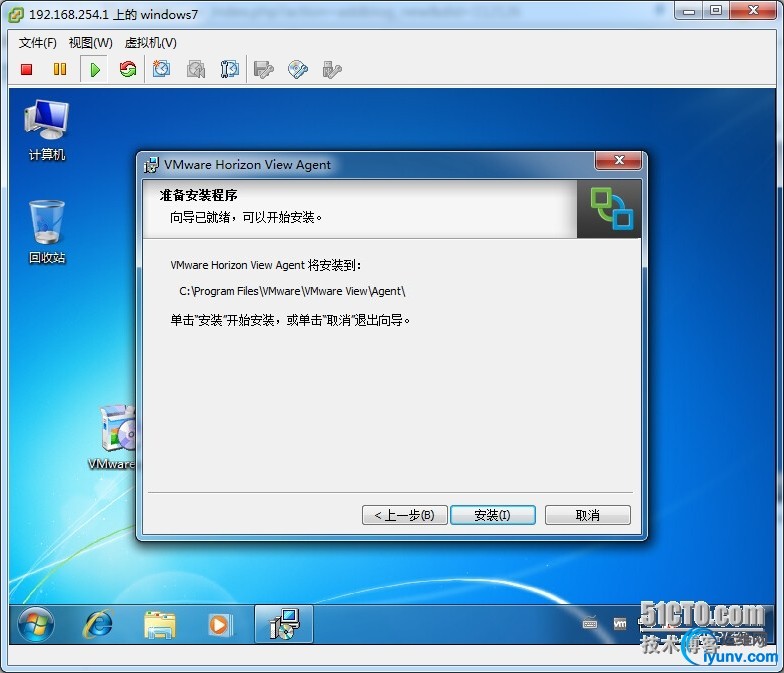The image size is (784, 673).
Task: Open Windows Explorer from the taskbar
Action: [x=160, y=624]
